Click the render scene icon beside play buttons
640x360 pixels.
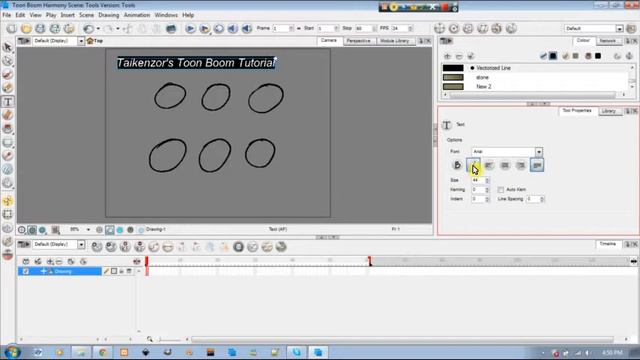(x=204, y=29)
